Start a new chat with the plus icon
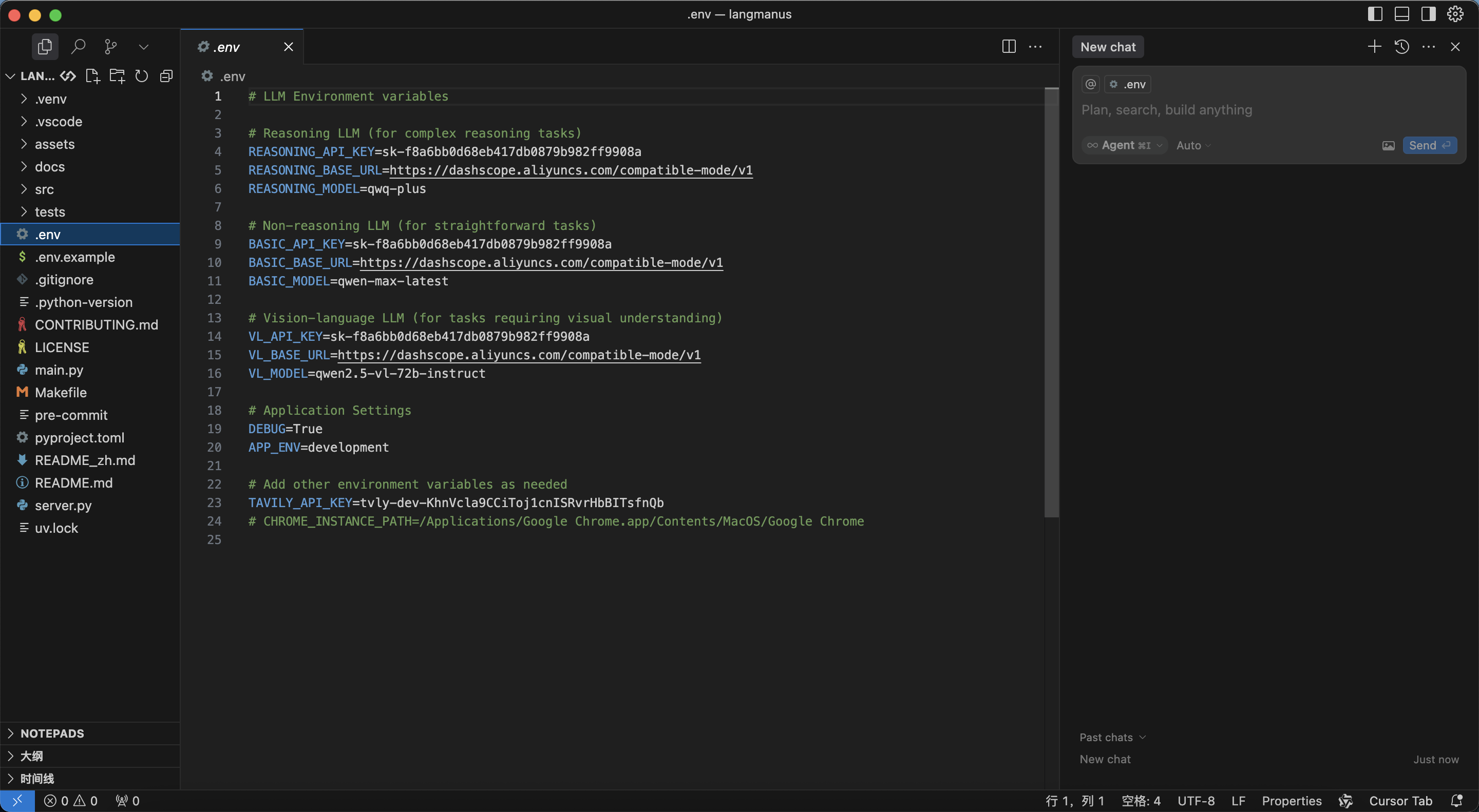The image size is (1479, 812). pos(1374,47)
